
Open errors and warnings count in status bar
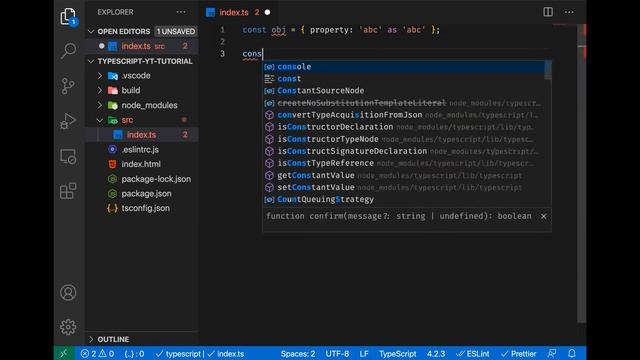[x=97, y=353]
